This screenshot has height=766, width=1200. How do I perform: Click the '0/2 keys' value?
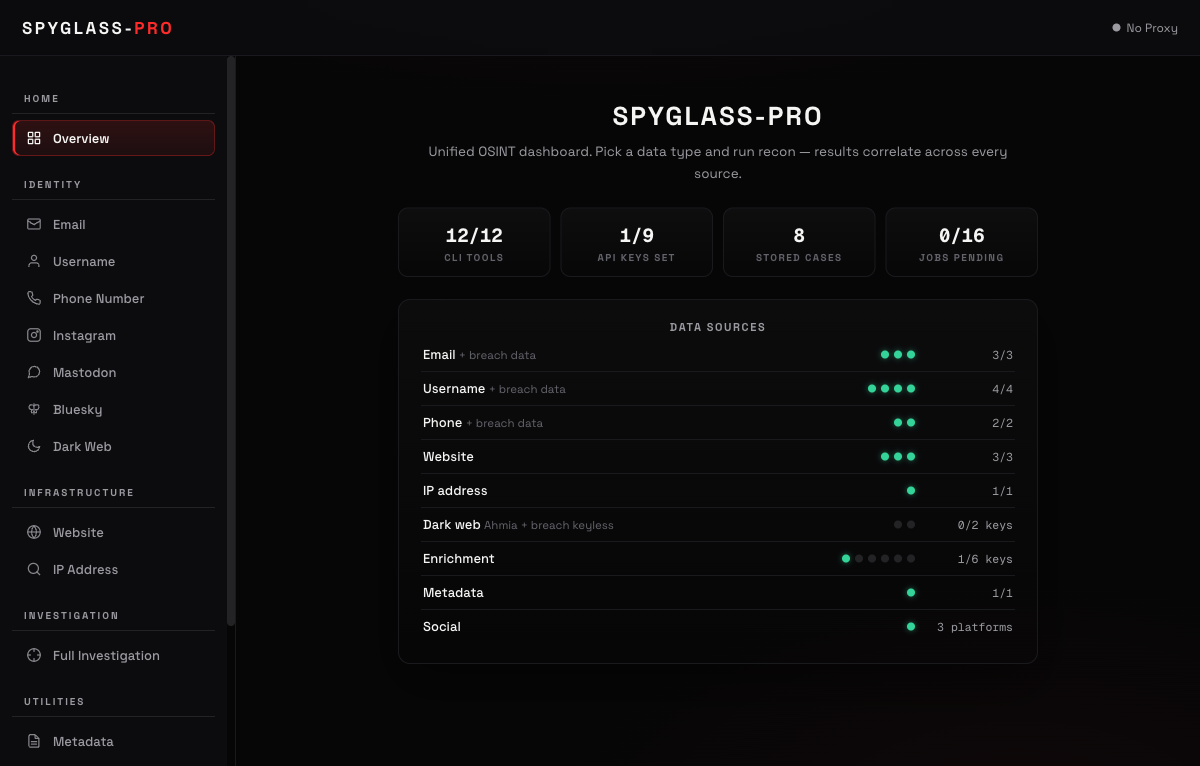click(x=985, y=525)
